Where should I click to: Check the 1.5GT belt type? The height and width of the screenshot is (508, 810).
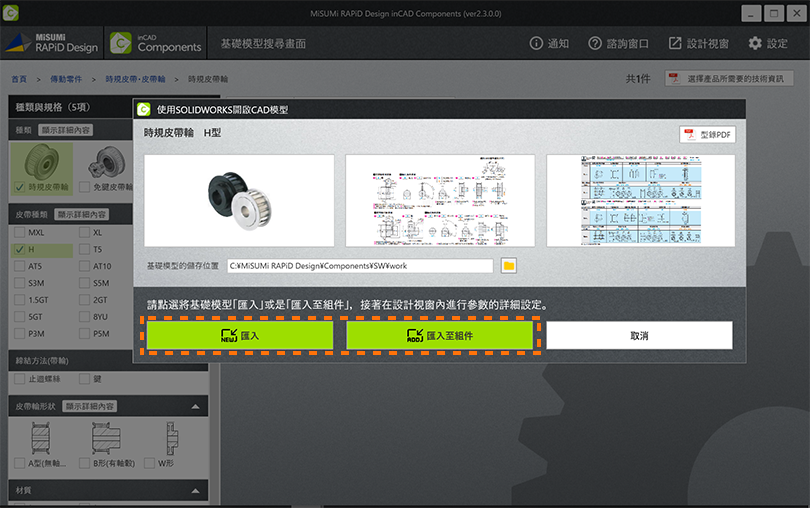pyautogui.click(x=20, y=300)
